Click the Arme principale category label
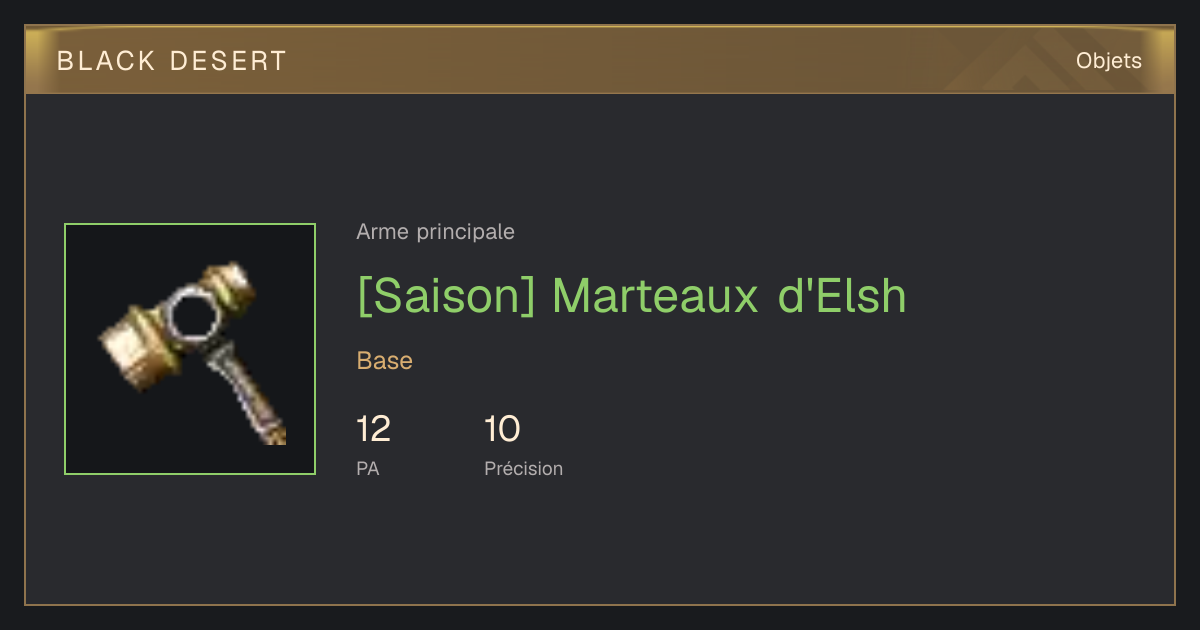1200x630 pixels. 436,232
